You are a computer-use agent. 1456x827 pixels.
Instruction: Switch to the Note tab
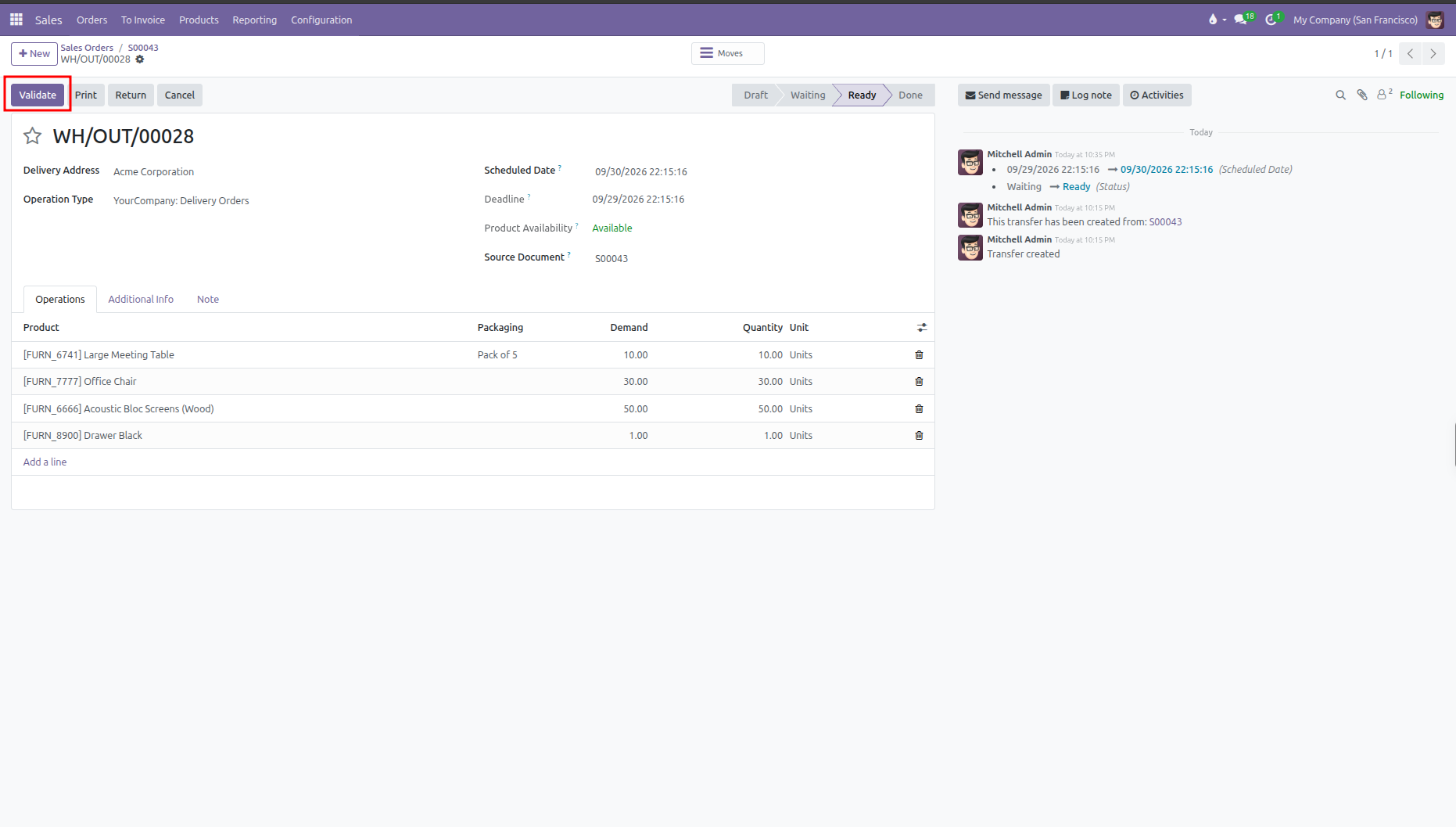[x=208, y=300]
